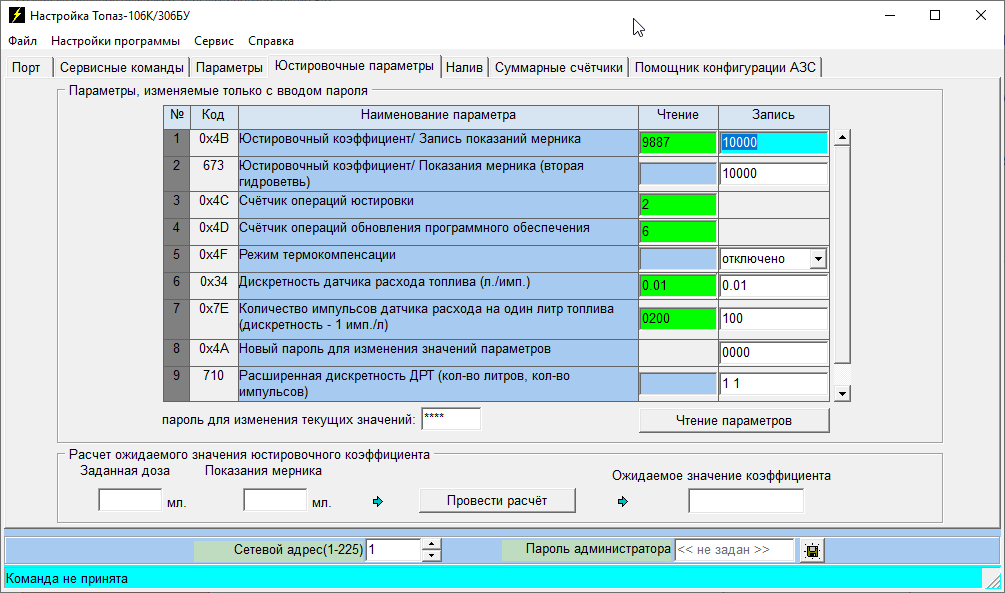Click the Запись field for parameter 0x4B
This screenshot has width=1005, height=593.
pos(774,142)
